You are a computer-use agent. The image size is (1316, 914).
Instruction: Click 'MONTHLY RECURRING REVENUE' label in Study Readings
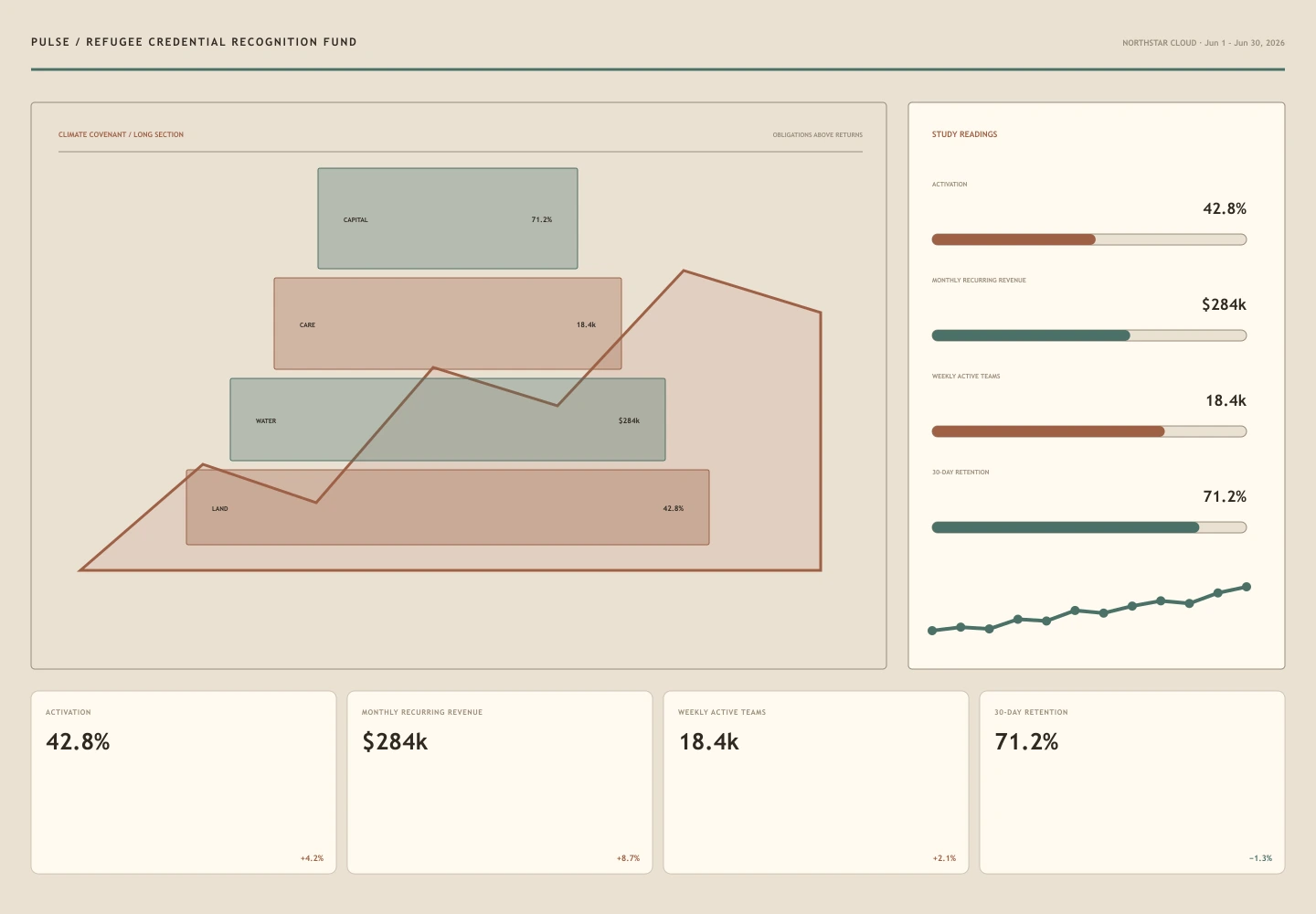(x=979, y=281)
